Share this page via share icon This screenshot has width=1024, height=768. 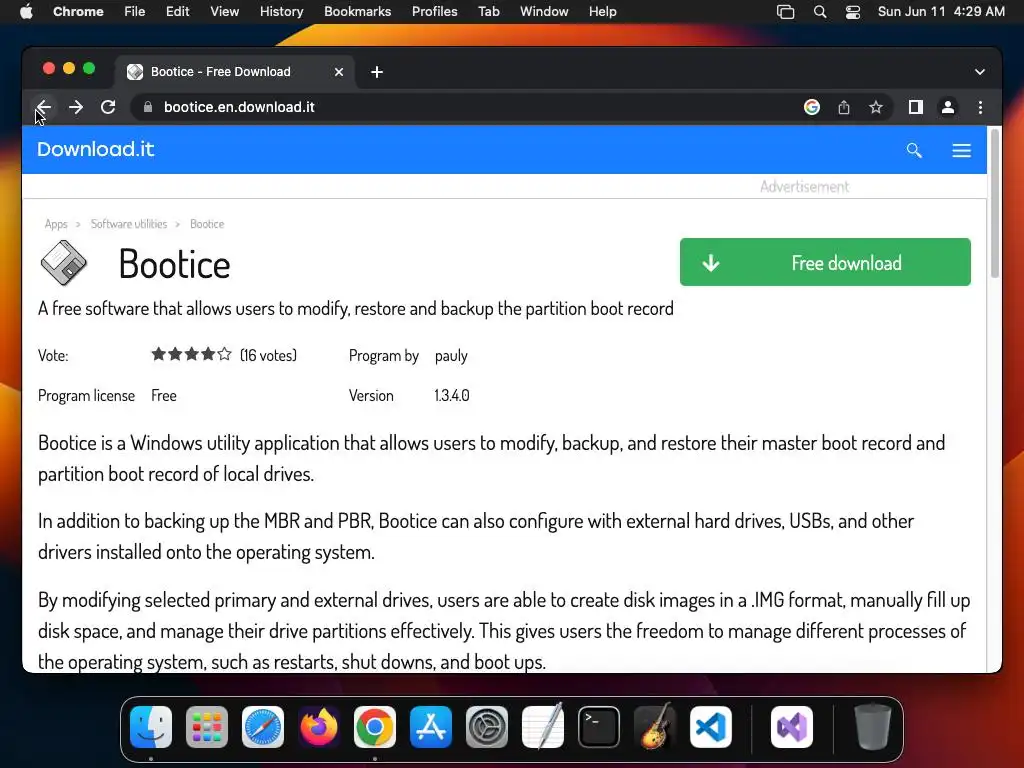pyautogui.click(x=844, y=107)
